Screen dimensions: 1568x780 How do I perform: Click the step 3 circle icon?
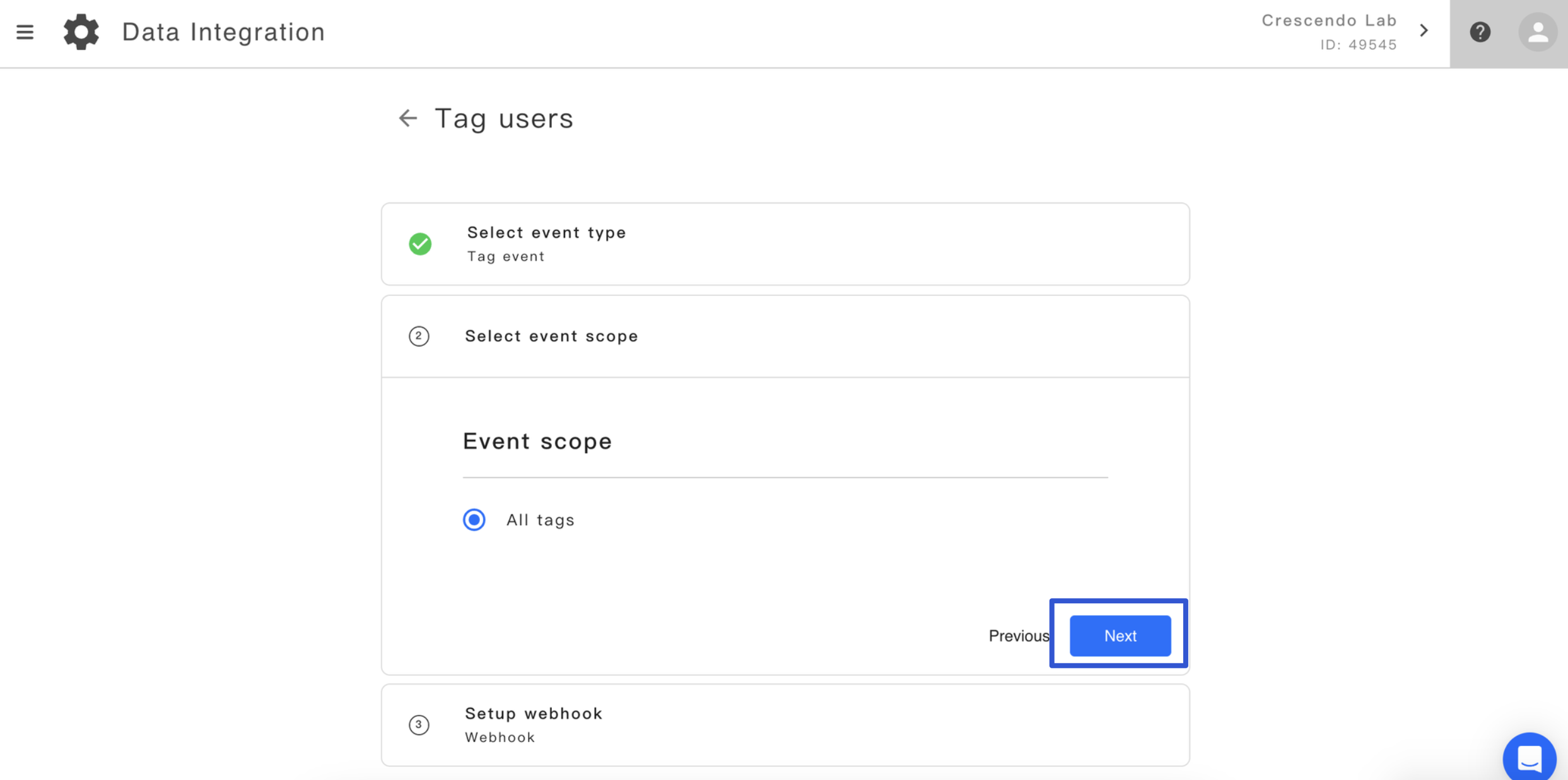(x=419, y=724)
